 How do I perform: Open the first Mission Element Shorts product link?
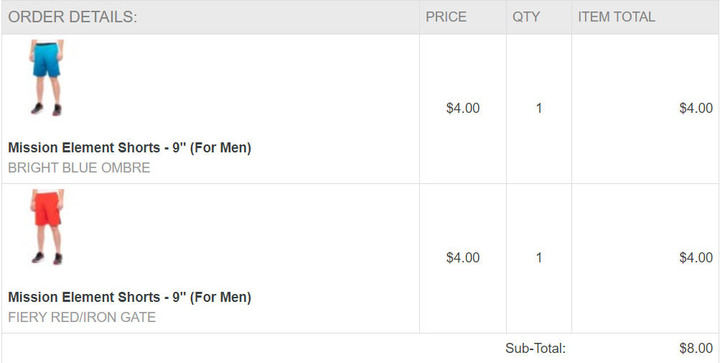(129, 148)
